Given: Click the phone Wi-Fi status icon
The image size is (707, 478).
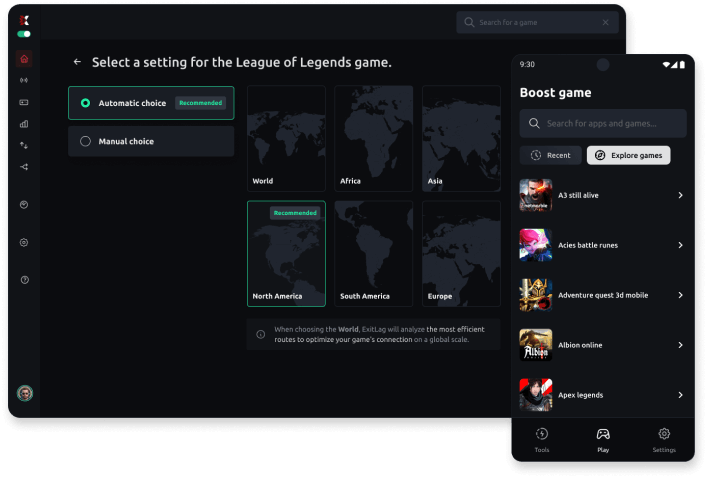Looking at the screenshot, I should pyautogui.click(x=666, y=64).
